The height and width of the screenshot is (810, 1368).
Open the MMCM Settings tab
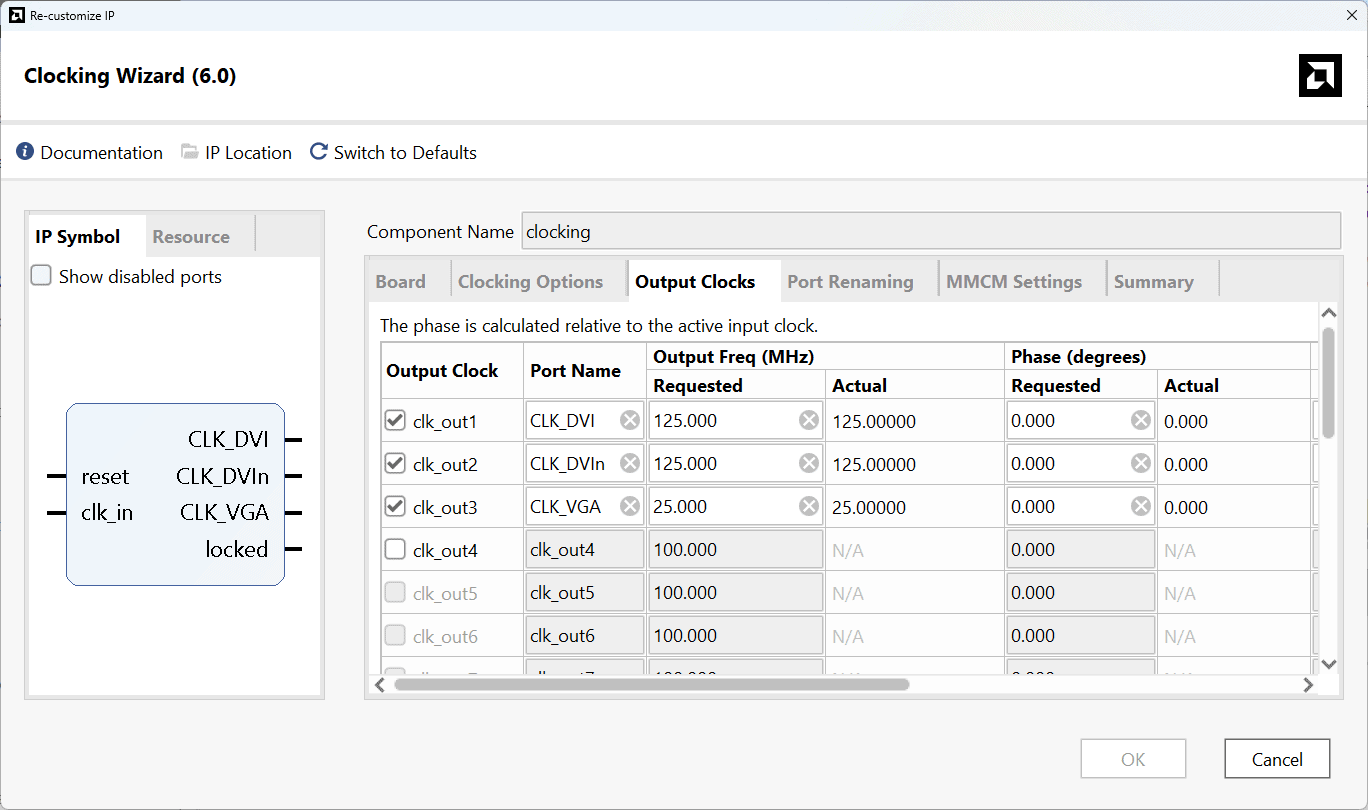(x=1014, y=282)
